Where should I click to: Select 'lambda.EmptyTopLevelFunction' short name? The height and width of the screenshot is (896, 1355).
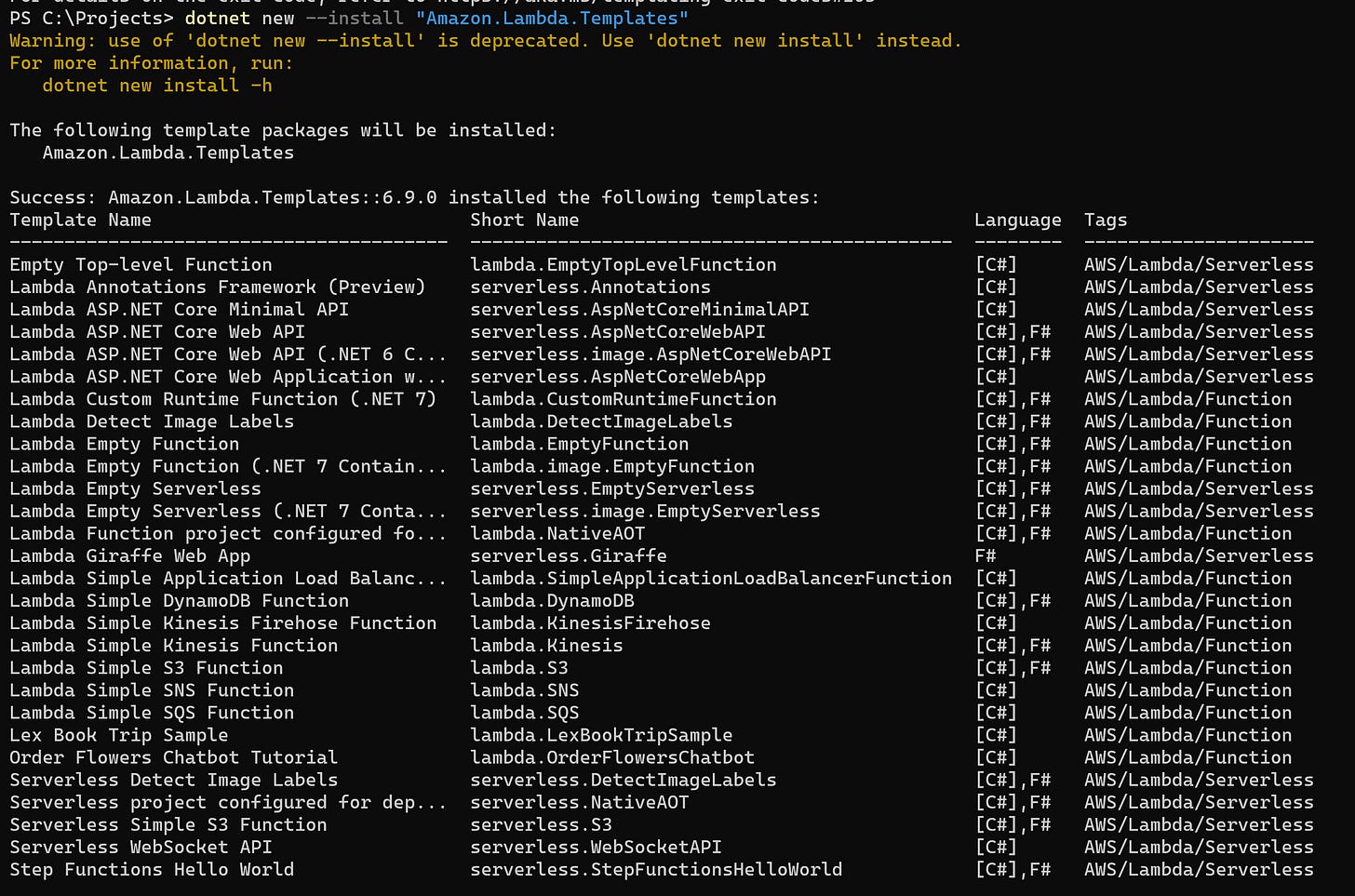pyautogui.click(x=624, y=264)
